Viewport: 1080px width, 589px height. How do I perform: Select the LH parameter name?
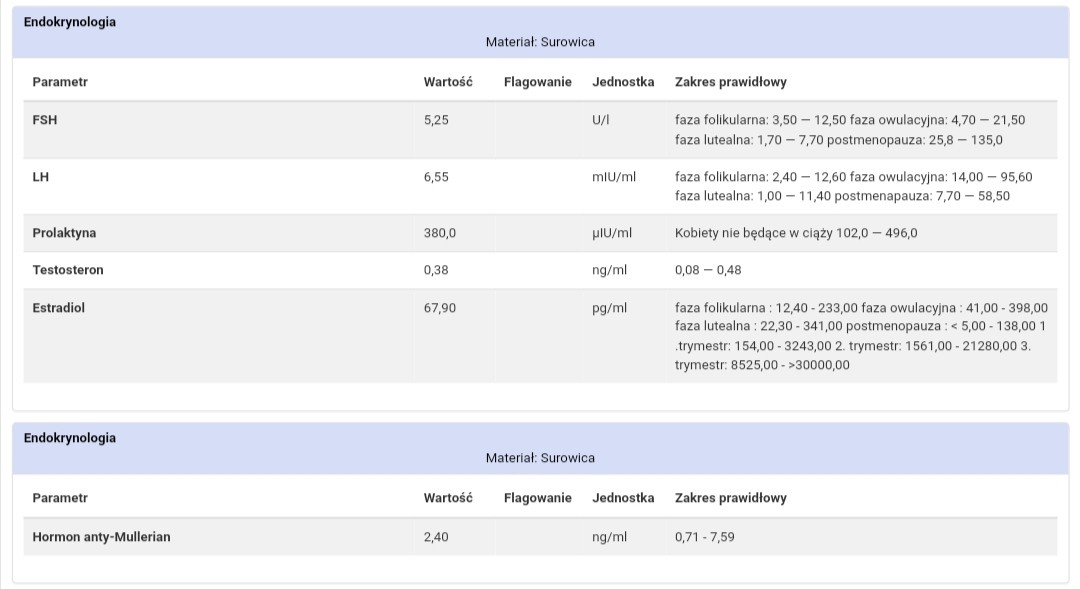tap(41, 177)
